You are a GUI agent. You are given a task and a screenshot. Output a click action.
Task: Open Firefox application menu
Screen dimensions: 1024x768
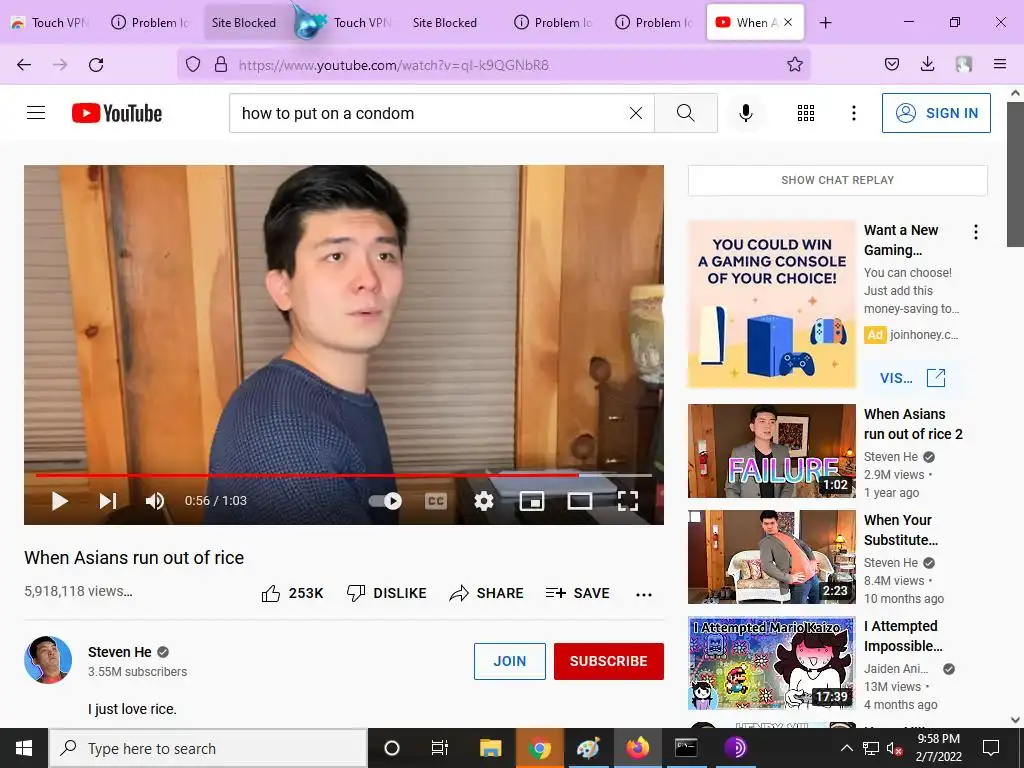1000,64
